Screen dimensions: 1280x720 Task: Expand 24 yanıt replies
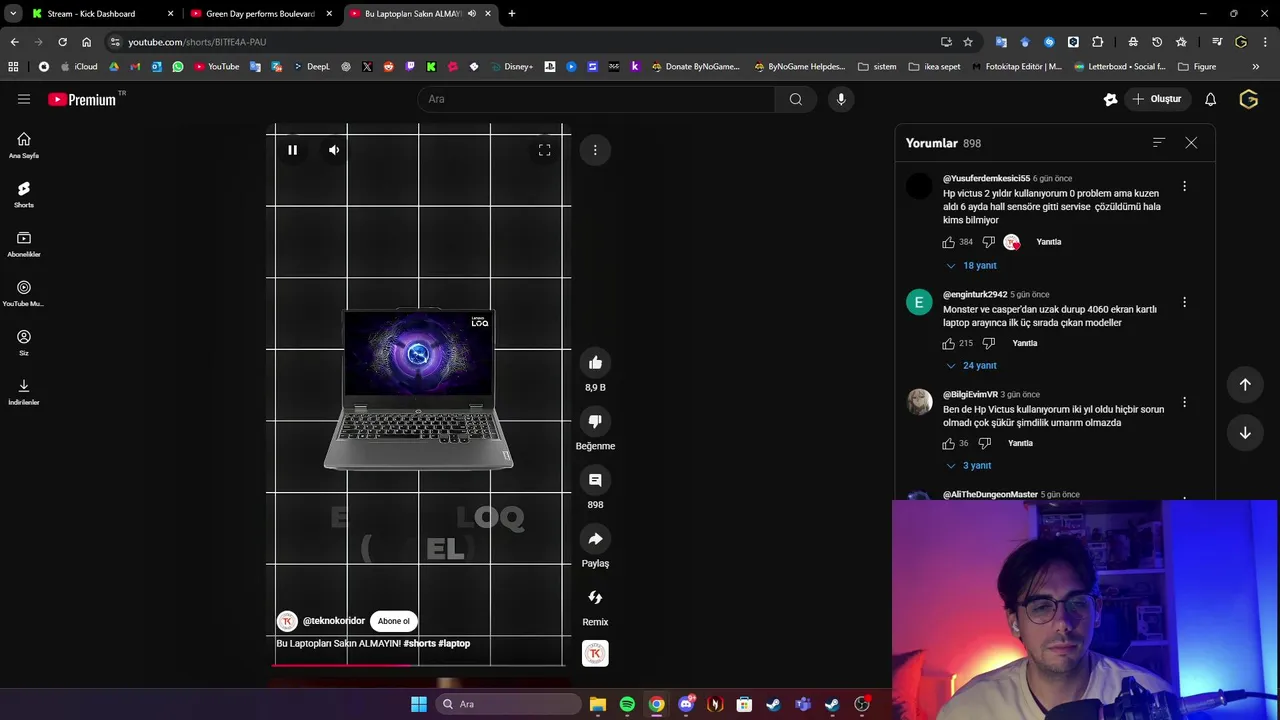click(971, 366)
